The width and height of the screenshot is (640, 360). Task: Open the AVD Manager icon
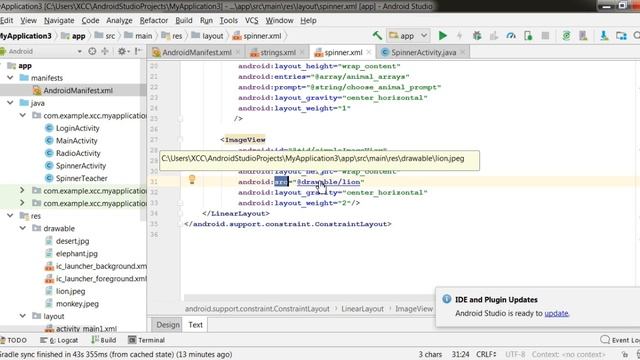(x=583, y=36)
